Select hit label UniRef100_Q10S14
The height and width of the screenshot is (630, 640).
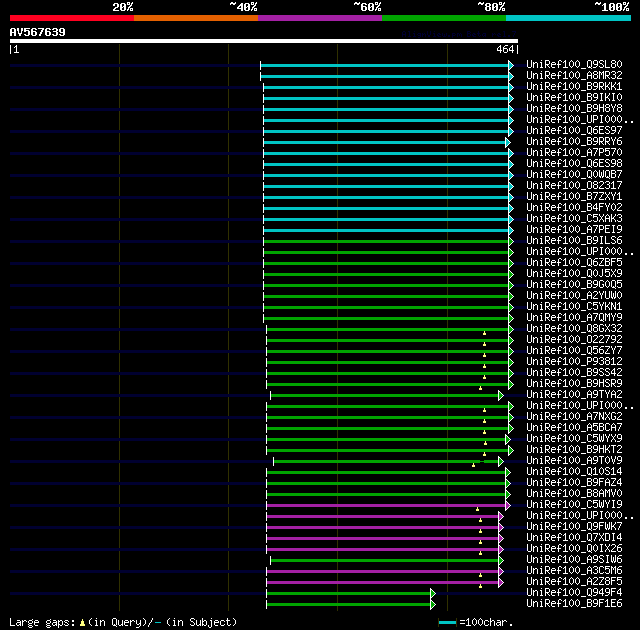pyautogui.click(x=574, y=472)
